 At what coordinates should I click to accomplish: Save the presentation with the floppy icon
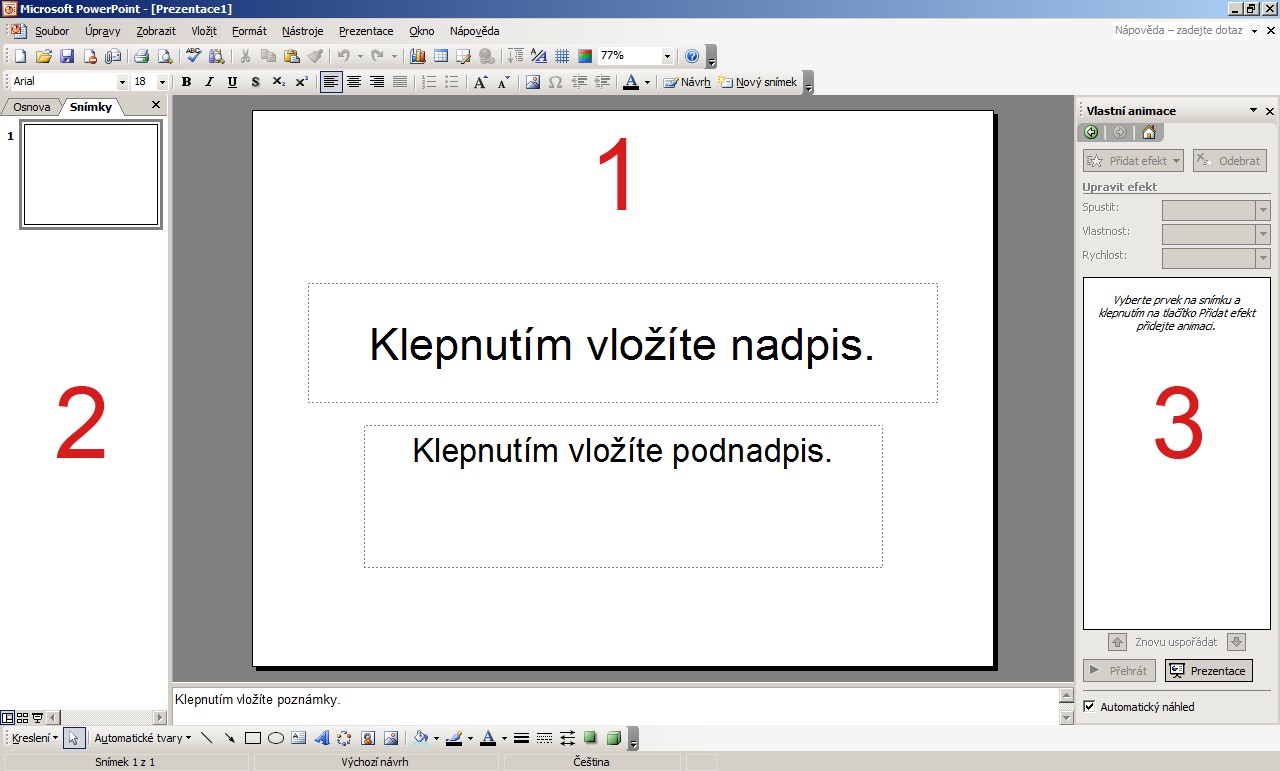pyautogui.click(x=67, y=56)
